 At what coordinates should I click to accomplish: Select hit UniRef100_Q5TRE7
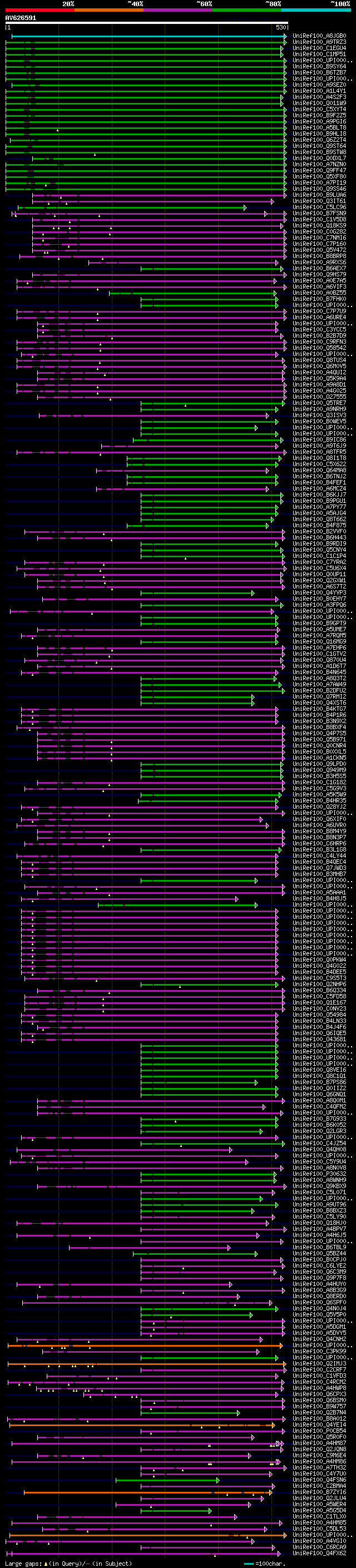pos(319,403)
